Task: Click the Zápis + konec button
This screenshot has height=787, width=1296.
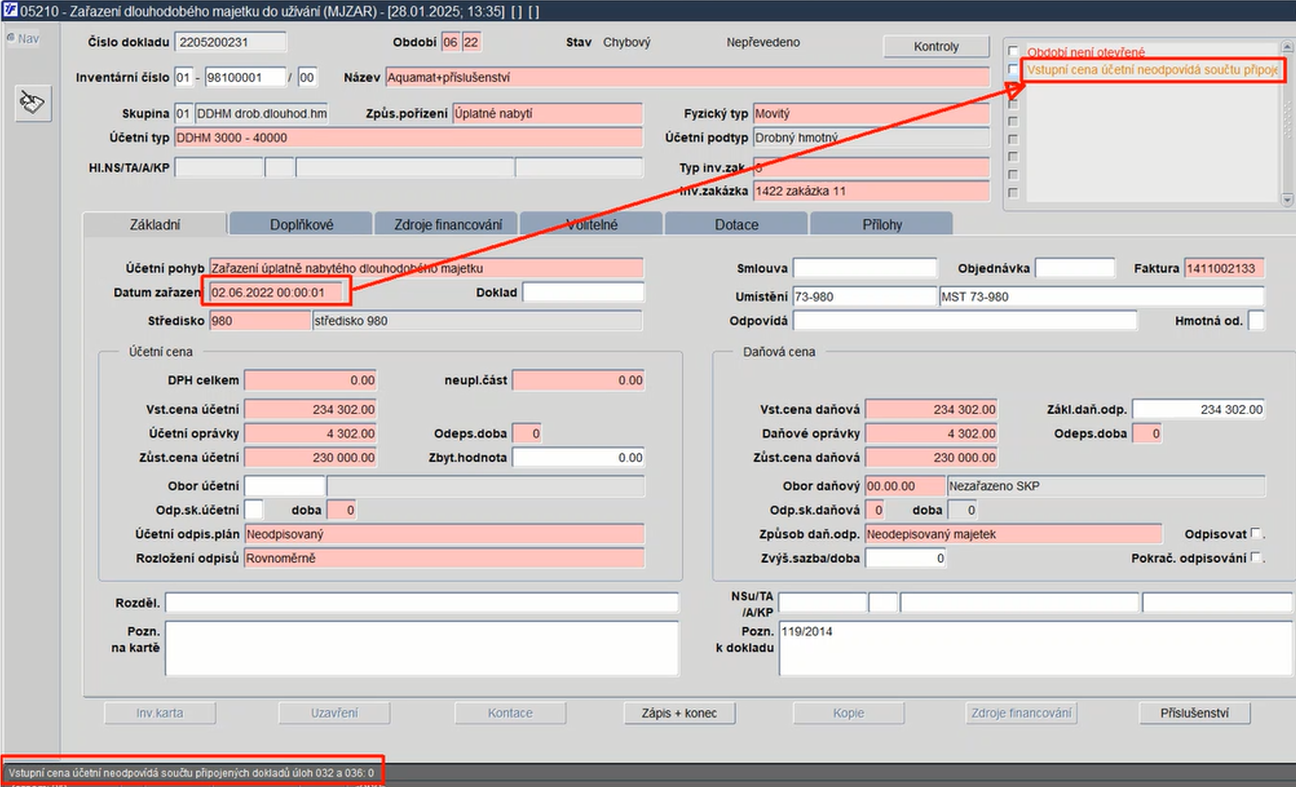Action: 679,713
